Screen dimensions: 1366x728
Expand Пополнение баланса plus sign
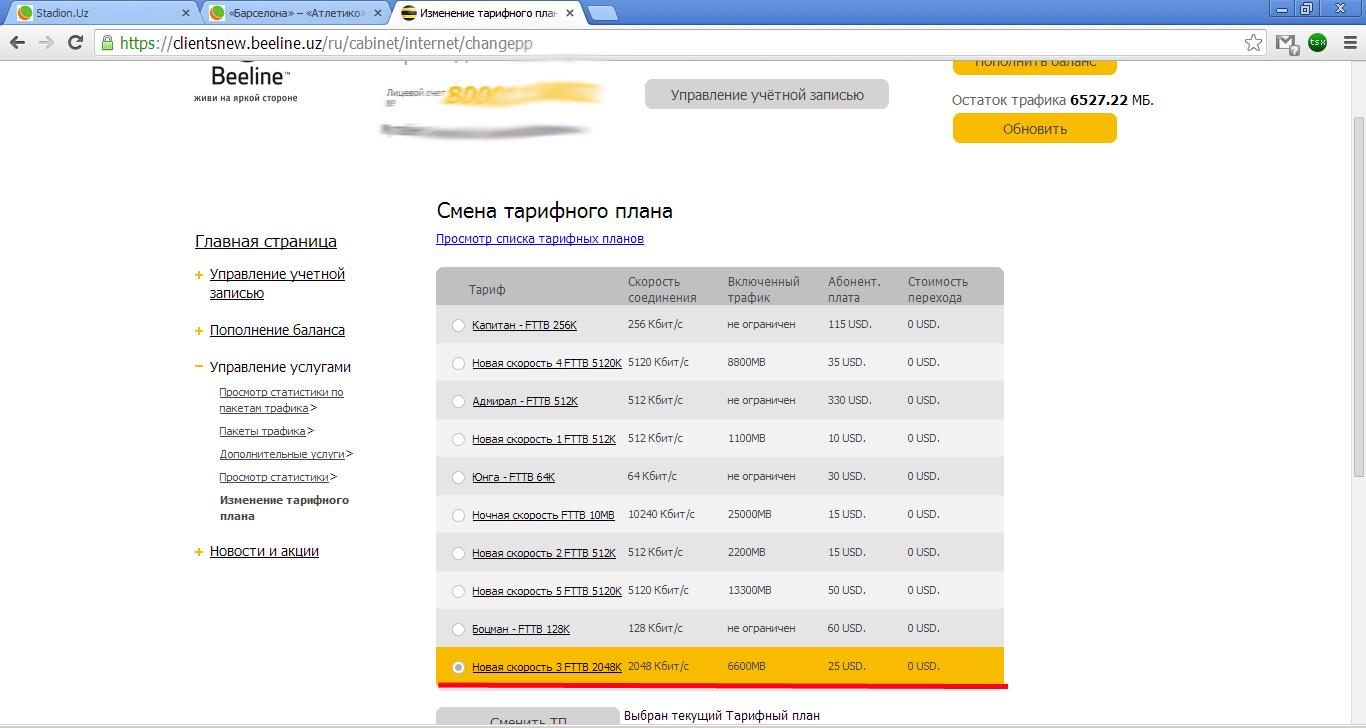click(199, 331)
